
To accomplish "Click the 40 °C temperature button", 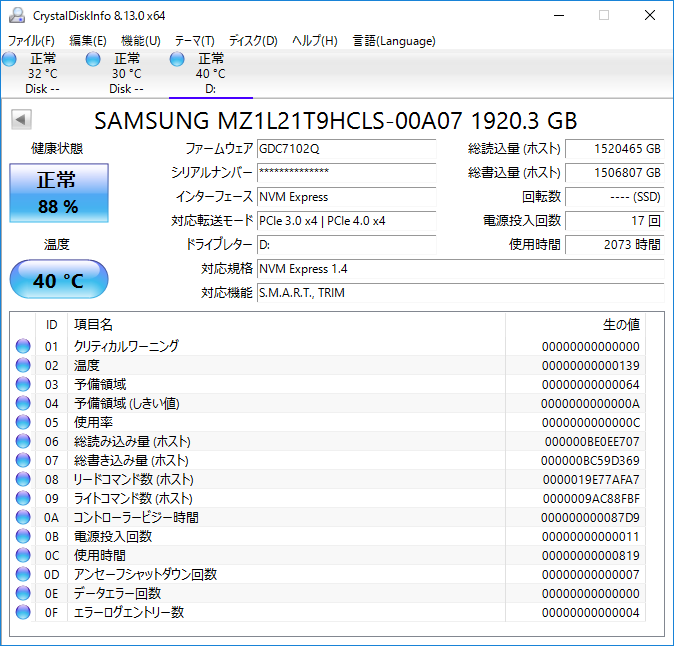I will click(x=58, y=280).
